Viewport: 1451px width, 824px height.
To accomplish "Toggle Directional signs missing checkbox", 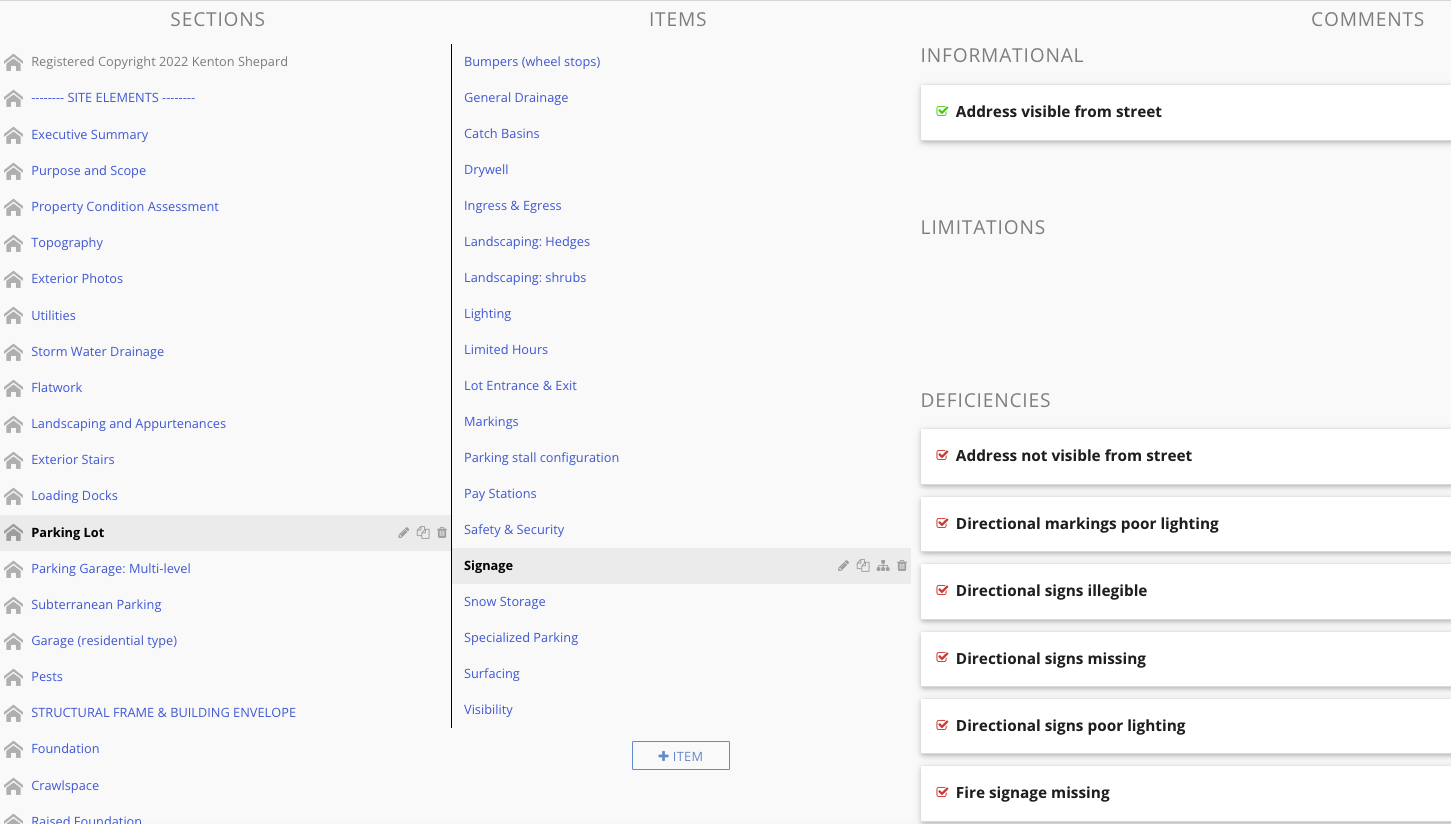I will point(941,658).
